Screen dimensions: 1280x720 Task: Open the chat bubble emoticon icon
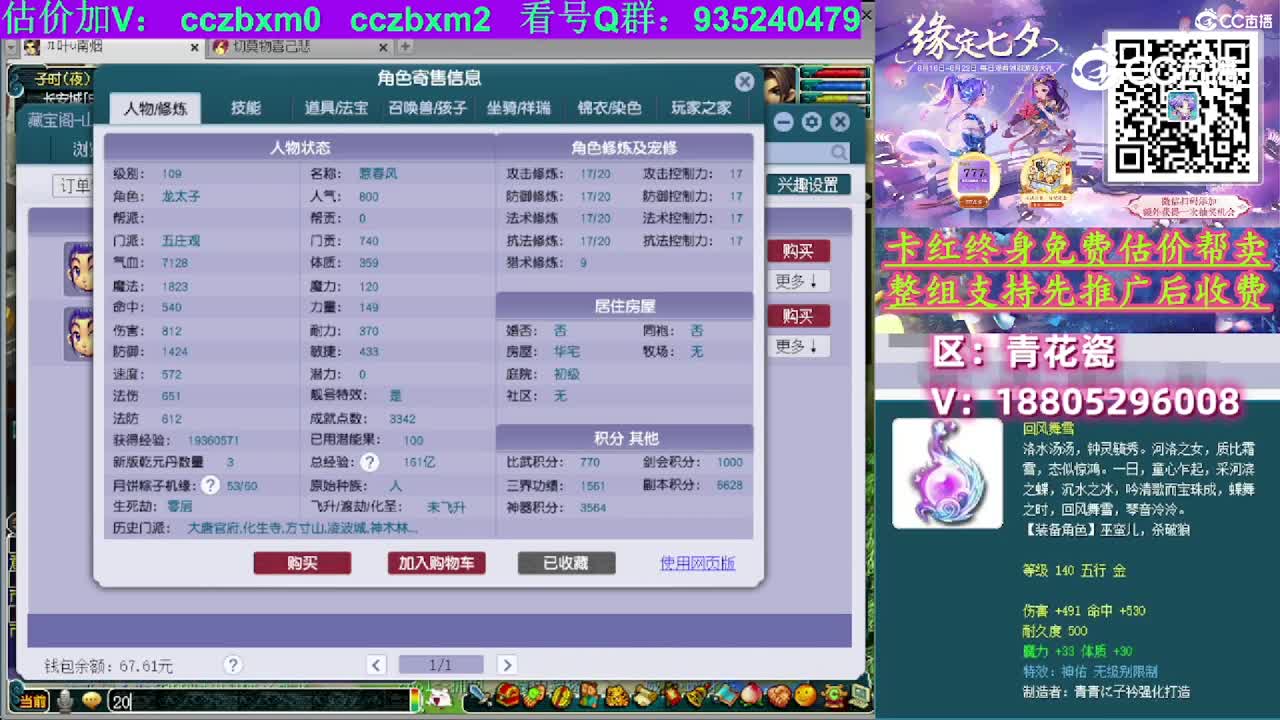tap(92, 700)
